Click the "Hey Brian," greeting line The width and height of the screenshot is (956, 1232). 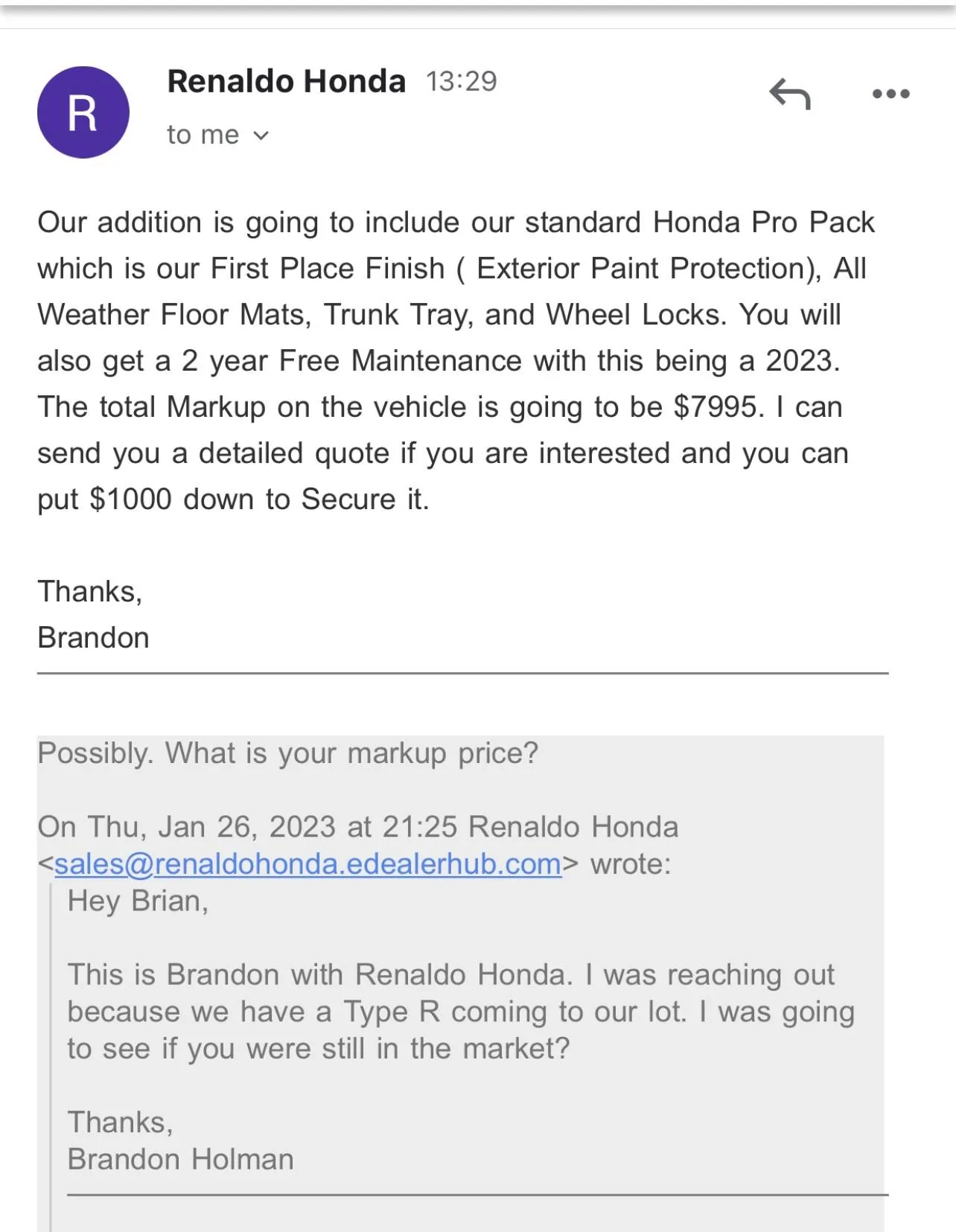point(138,901)
